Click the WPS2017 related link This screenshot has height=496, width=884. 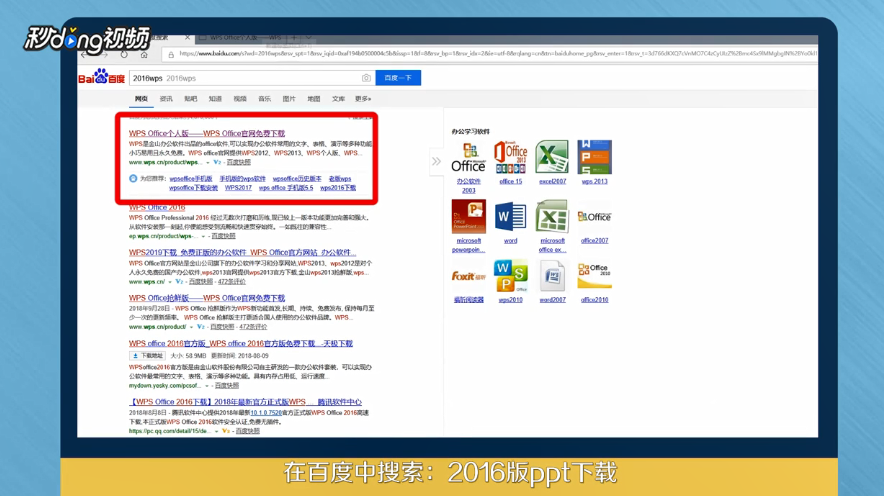pos(238,188)
